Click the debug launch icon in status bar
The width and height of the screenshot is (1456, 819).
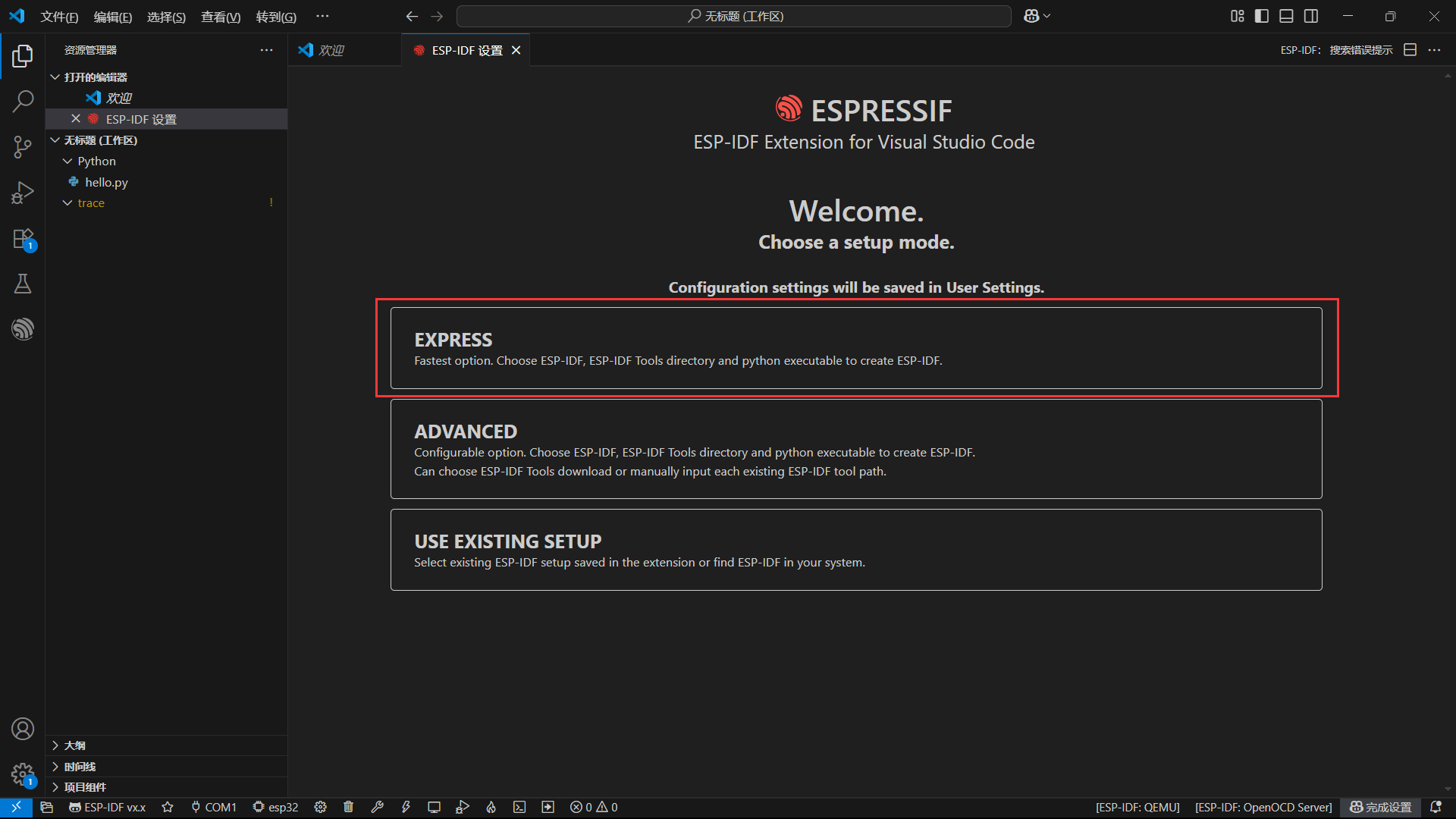pyautogui.click(x=463, y=808)
